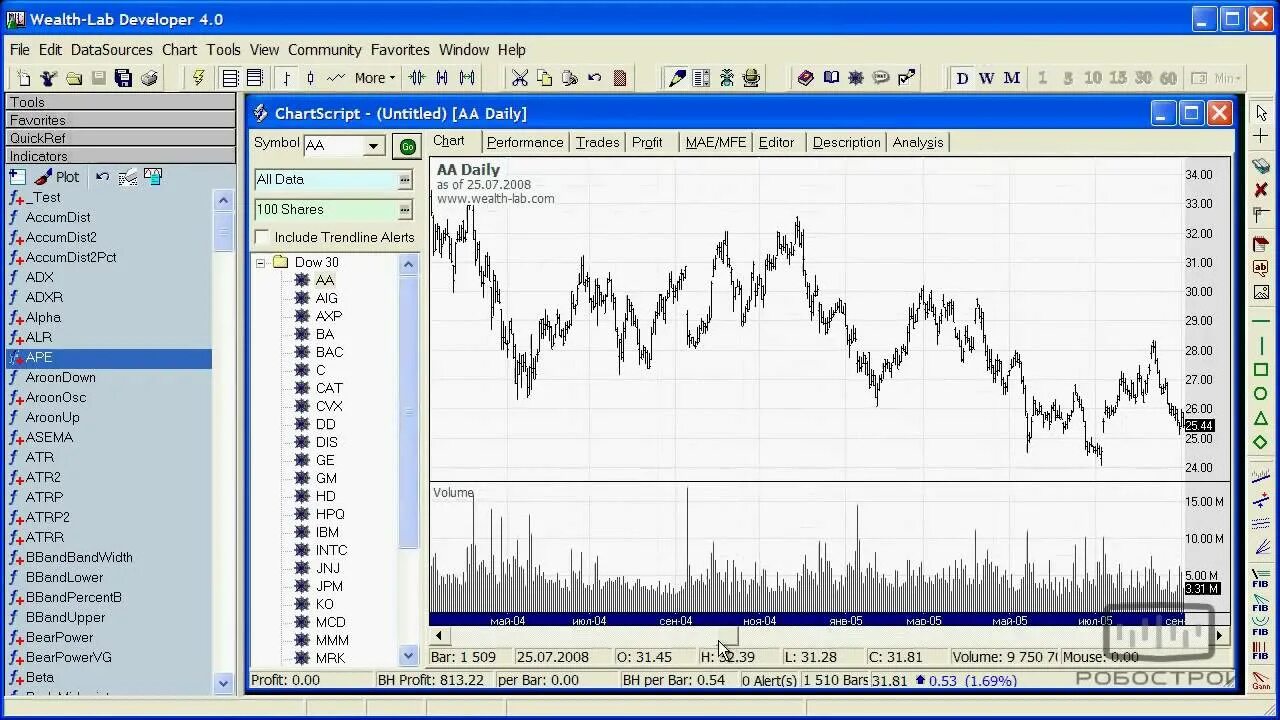Enable Include Trendline Alerts checkbox
This screenshot has height=720, width=1280.
(263, 237)
